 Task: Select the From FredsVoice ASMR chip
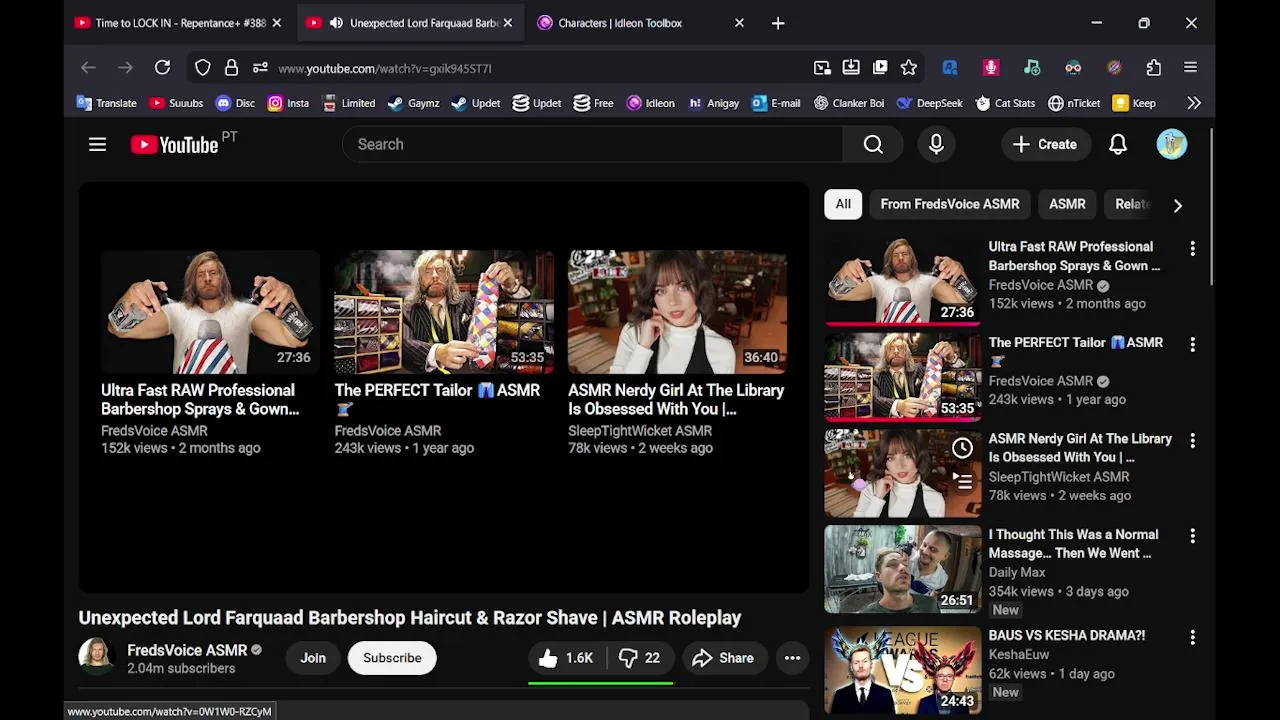click(950, 204)
